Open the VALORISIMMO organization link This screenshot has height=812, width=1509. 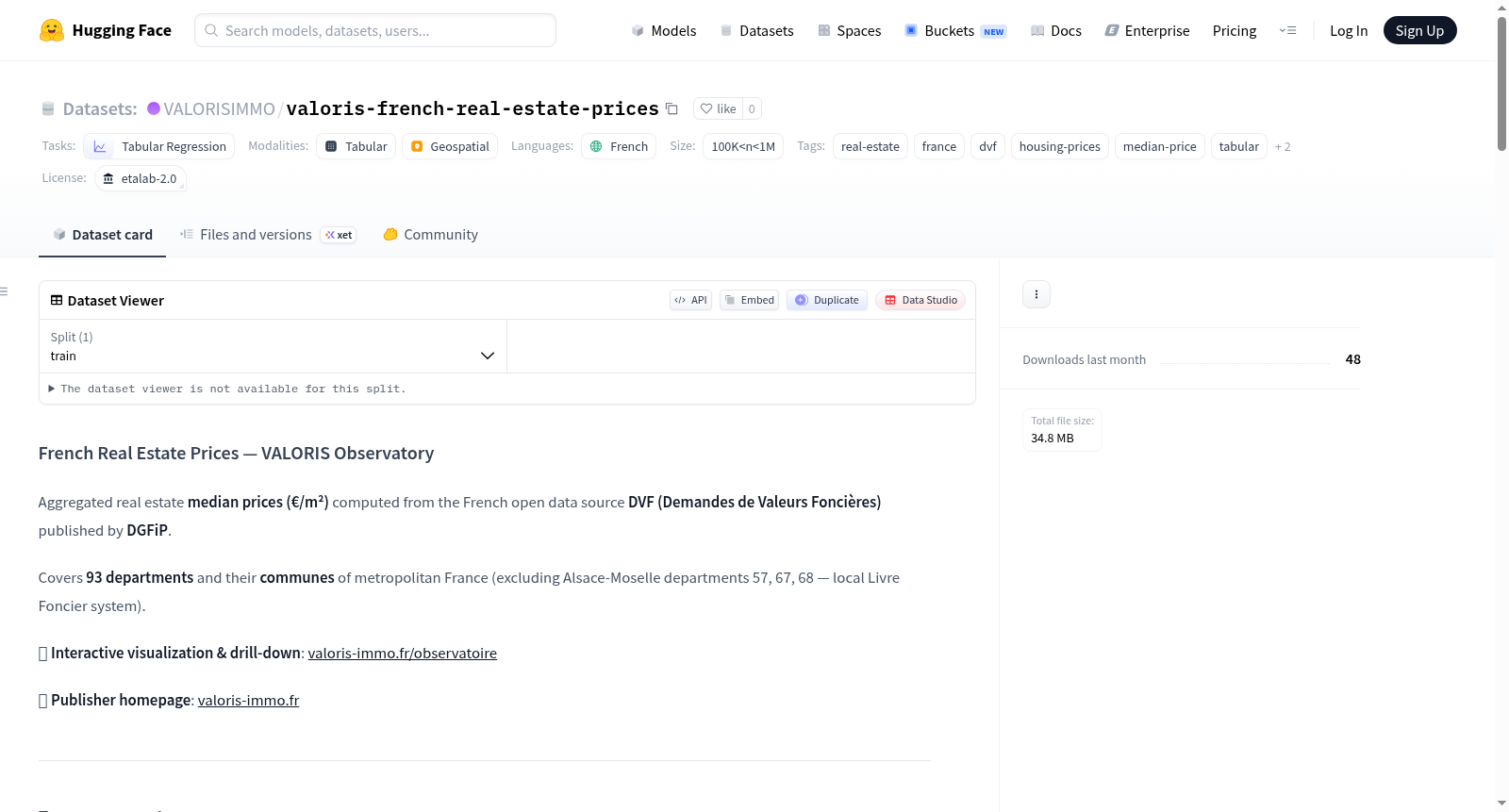tap(219, 108)
